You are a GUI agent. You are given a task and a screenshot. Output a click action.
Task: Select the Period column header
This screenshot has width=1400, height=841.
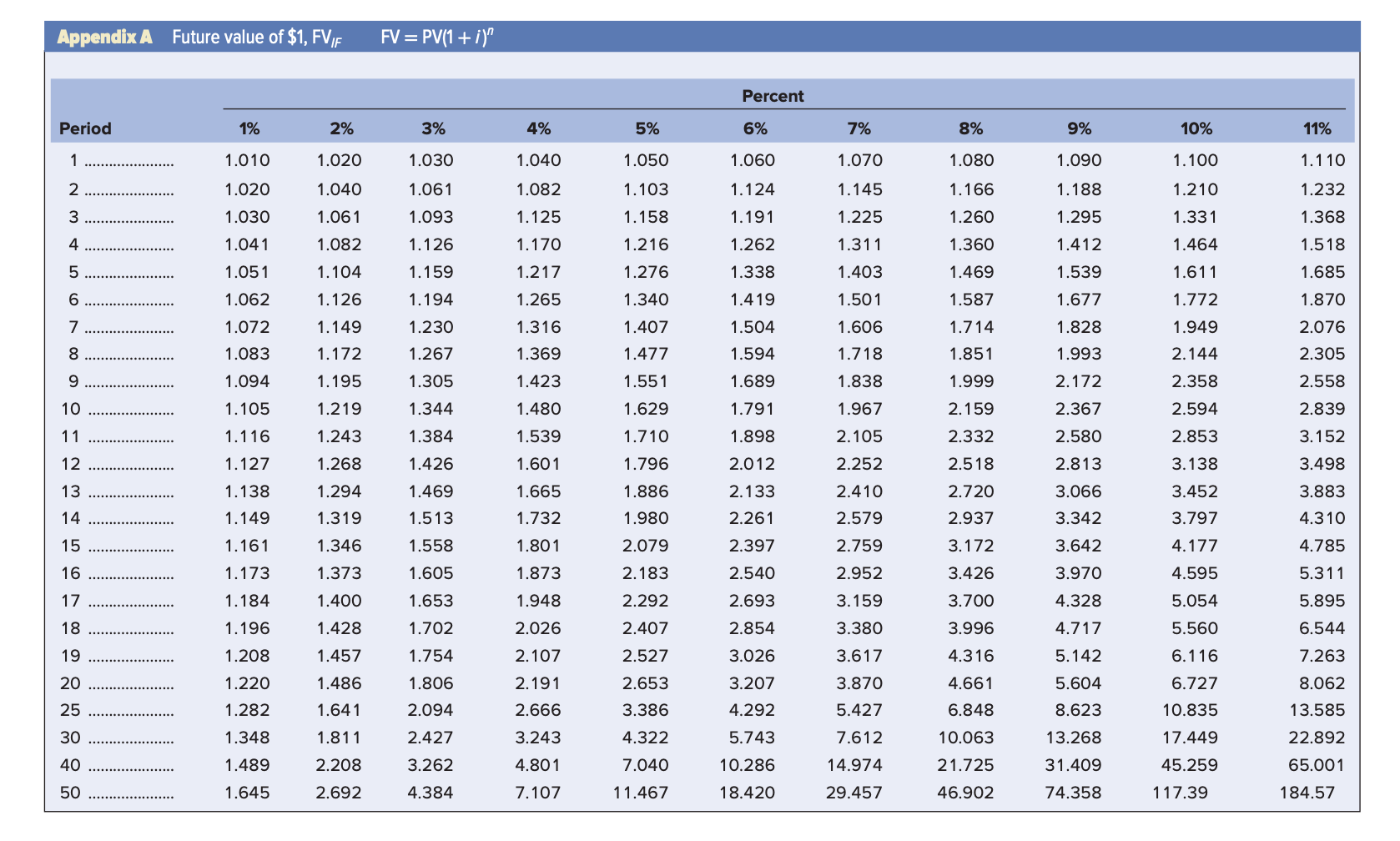pyautogui.click(x=83, y=128)
